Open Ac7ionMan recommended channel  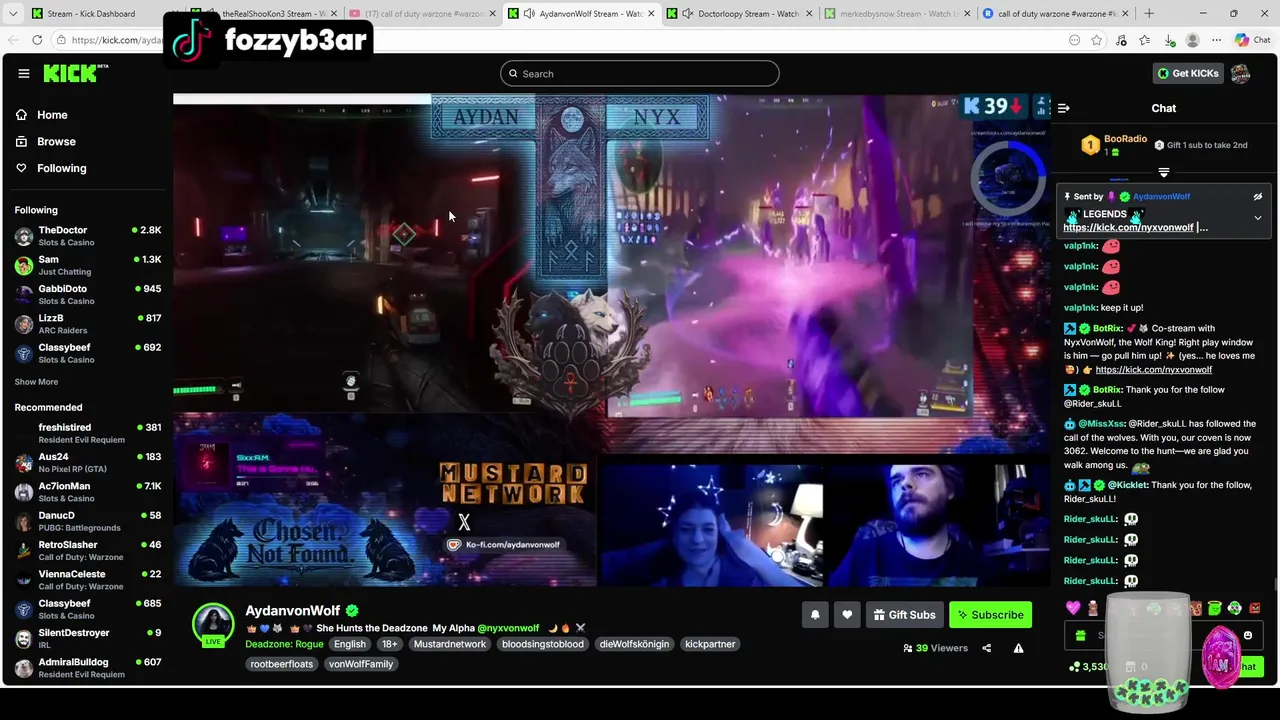coord(87,492)
